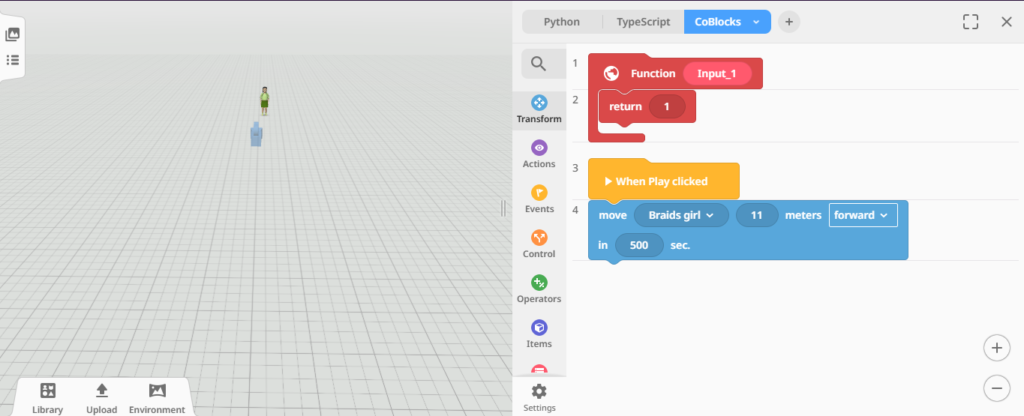Select the CoBlocks tab
The image size is (1024, 416).
718,22
